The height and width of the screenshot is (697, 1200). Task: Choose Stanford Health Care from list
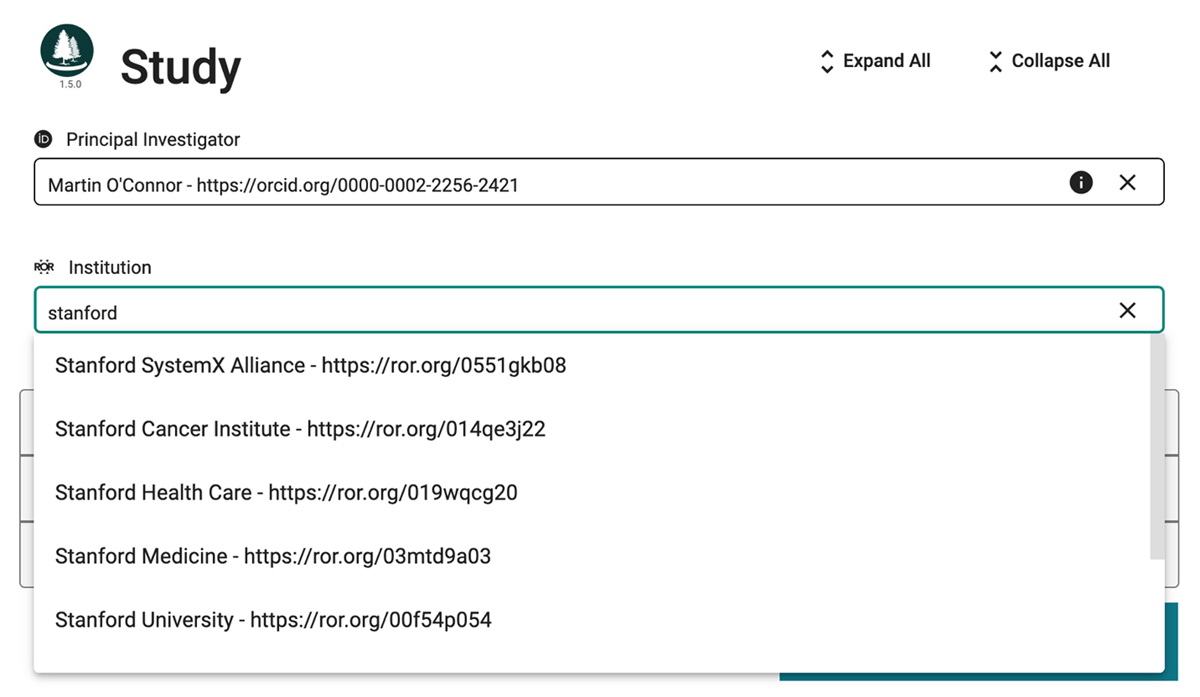(592, 493)
